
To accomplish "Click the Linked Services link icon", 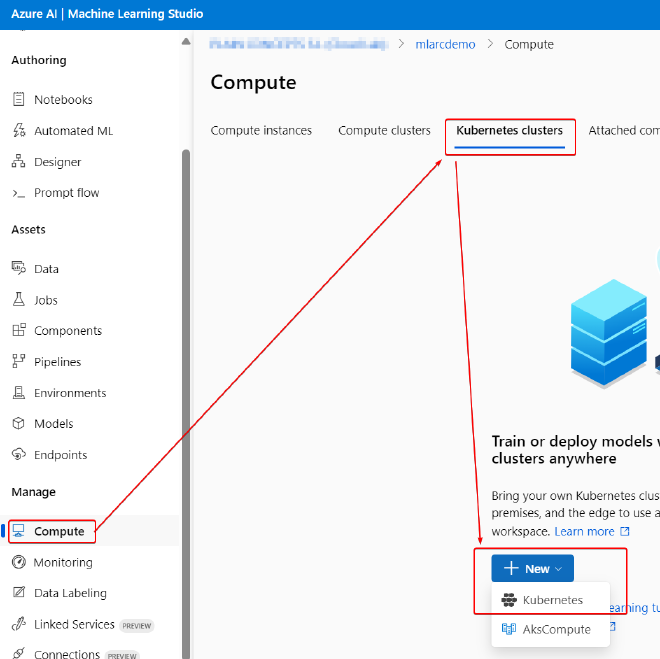I will [x=19, y=624].
